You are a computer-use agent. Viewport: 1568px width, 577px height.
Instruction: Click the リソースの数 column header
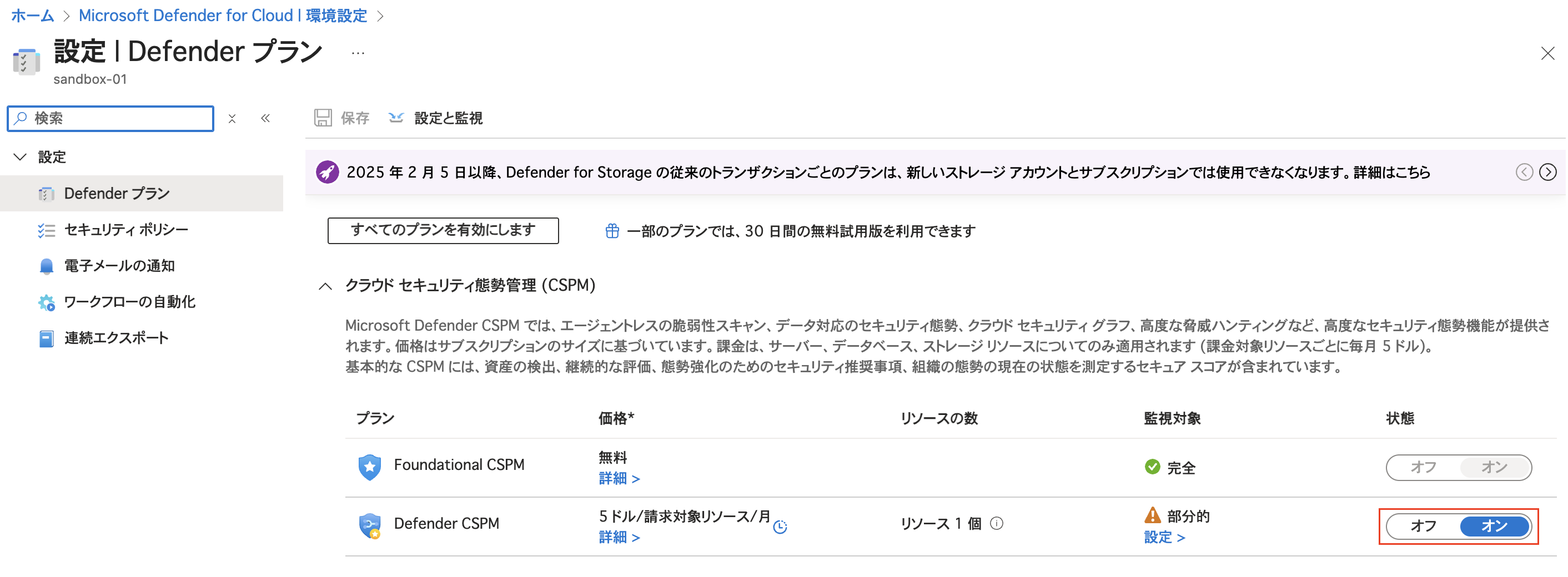tap(939, 418)
